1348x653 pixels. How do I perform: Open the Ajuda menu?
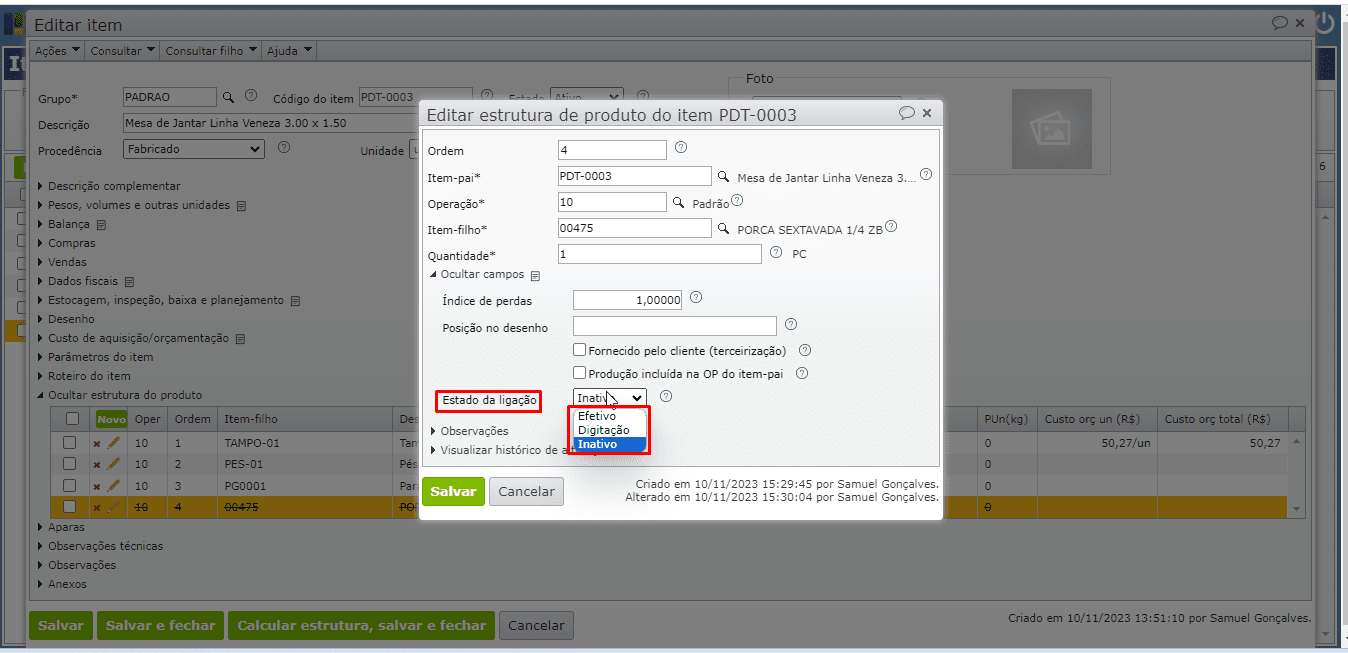[x=289, y=50]
